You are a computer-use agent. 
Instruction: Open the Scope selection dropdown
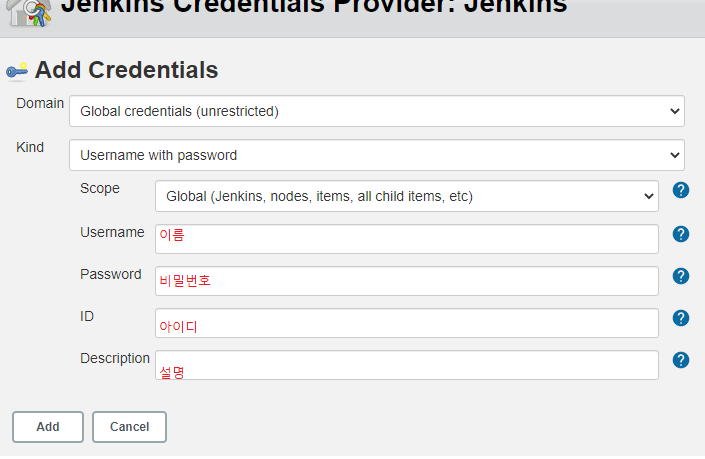point(407,196)
